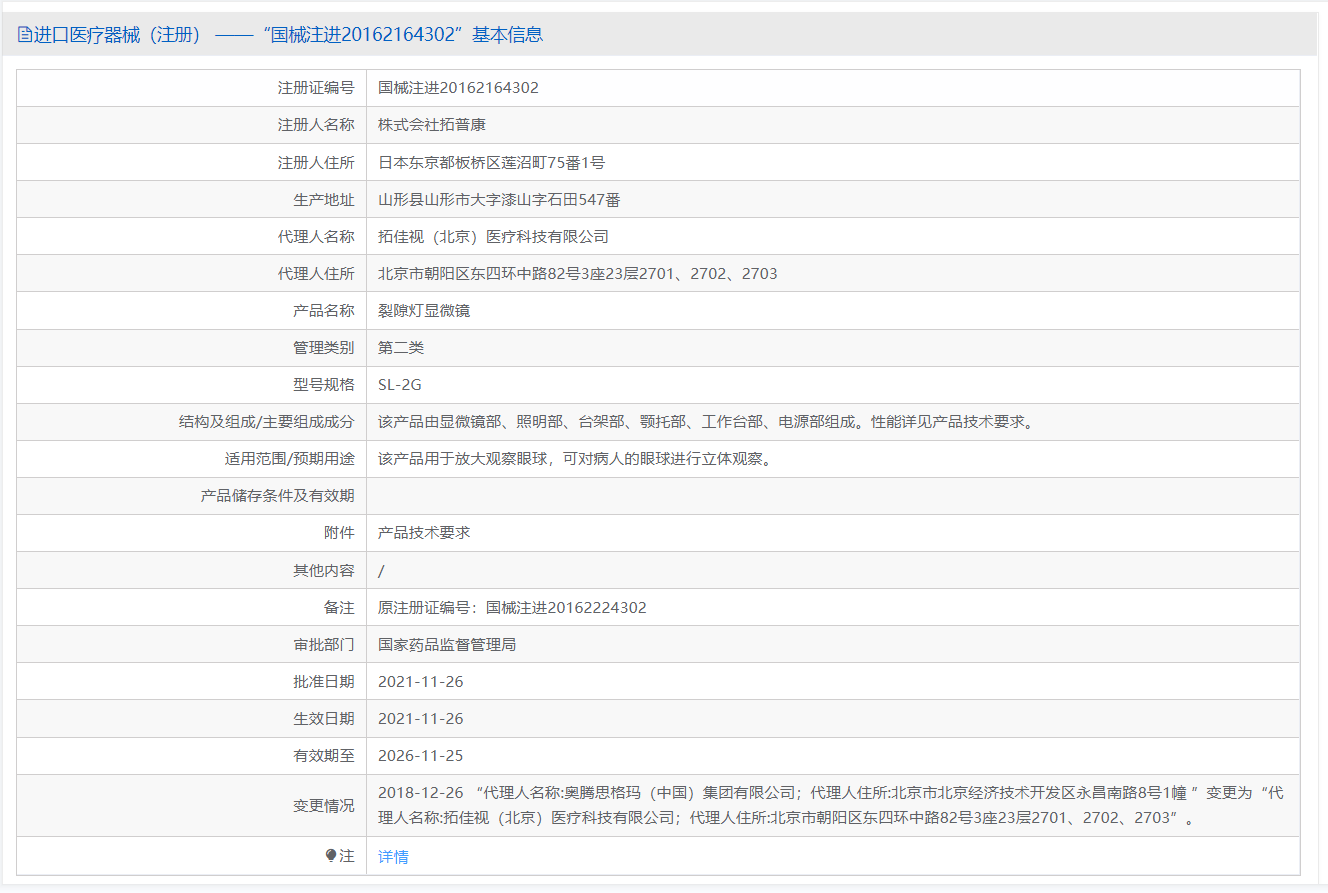1328x893 pixels.
Task: Click the lightbulb icon beside 注
Action: pos(331,856)
